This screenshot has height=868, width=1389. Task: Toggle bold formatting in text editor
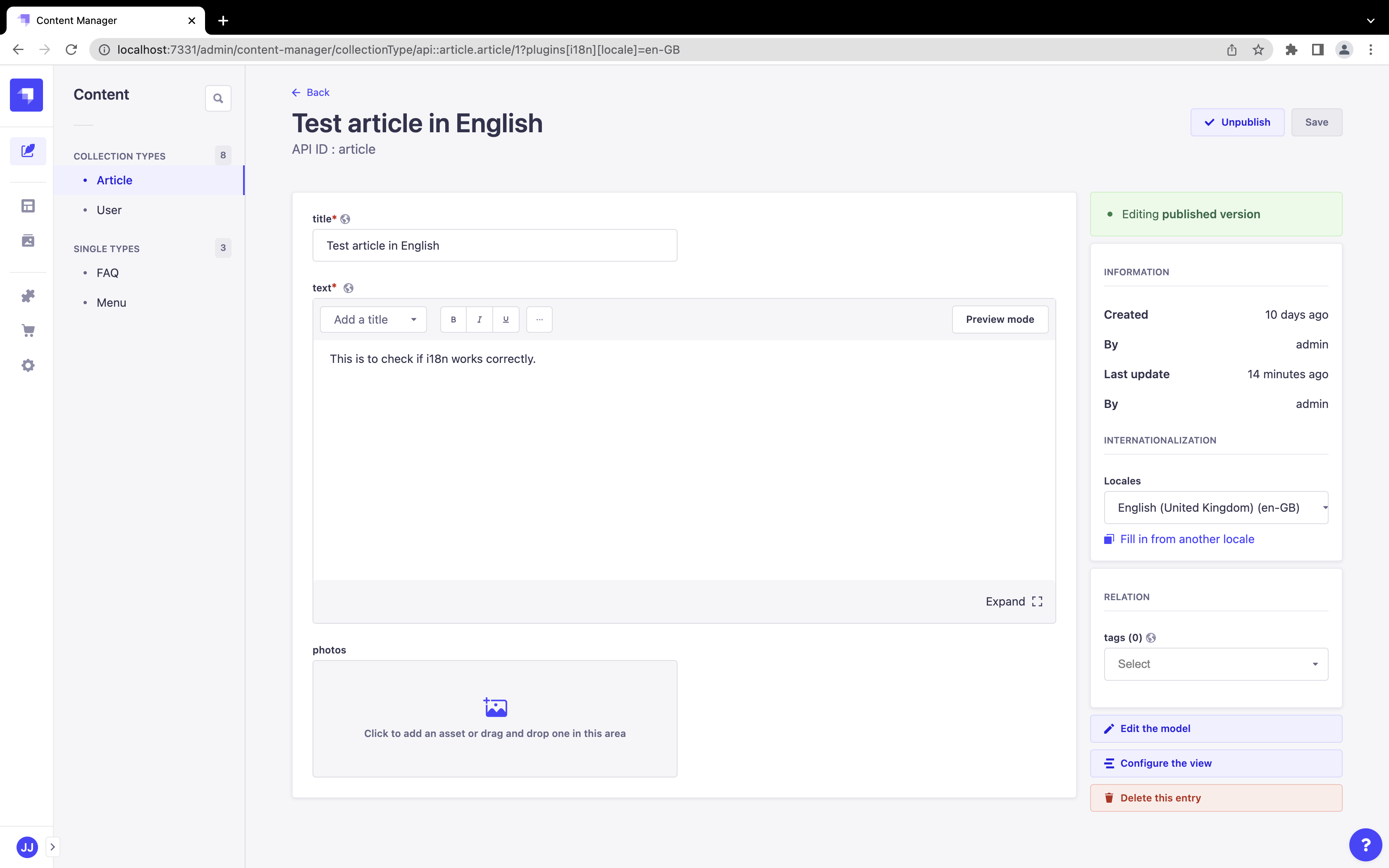[x=453, y=320]
